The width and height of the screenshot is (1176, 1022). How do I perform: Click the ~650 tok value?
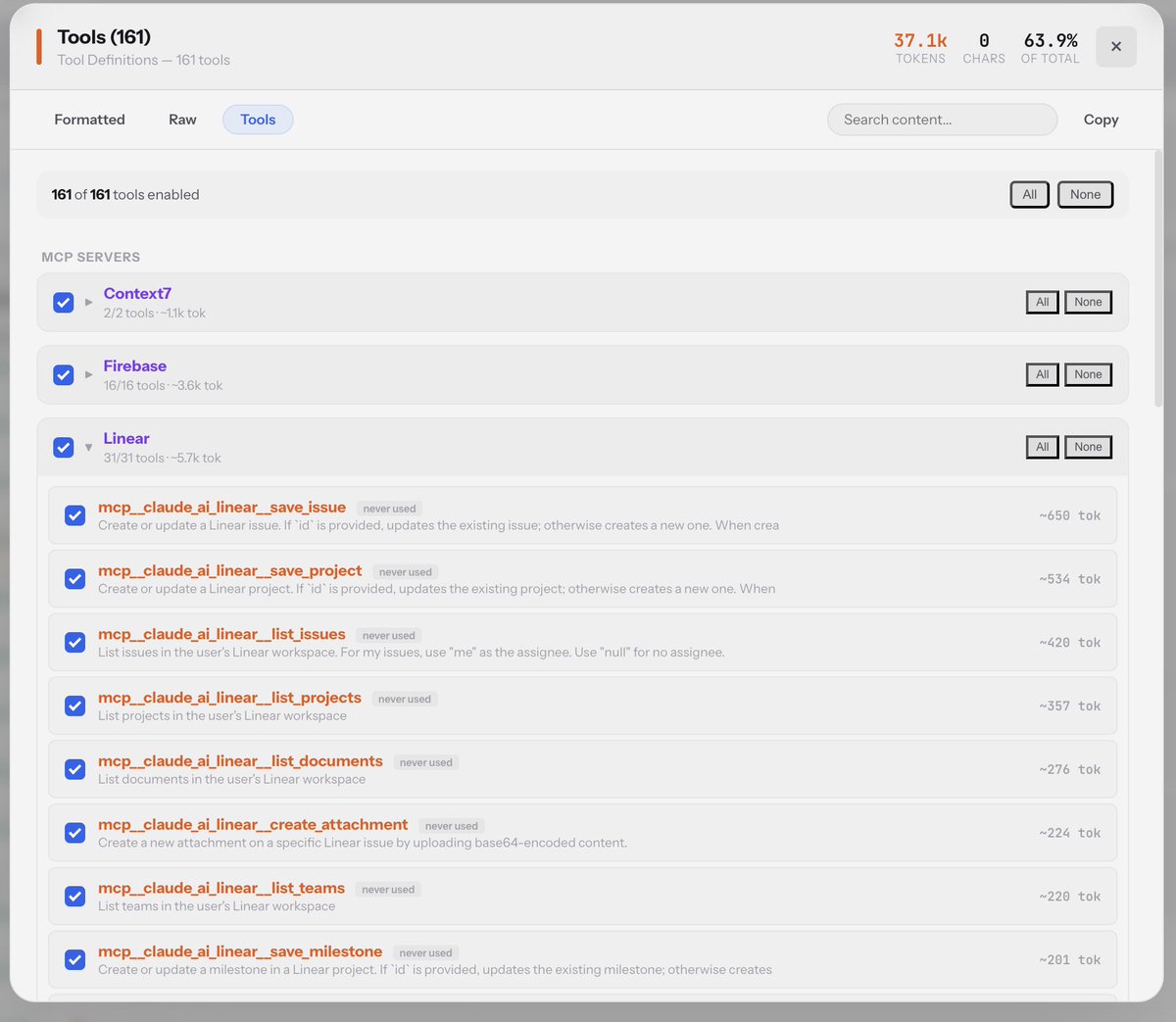tap(1070, 515)
